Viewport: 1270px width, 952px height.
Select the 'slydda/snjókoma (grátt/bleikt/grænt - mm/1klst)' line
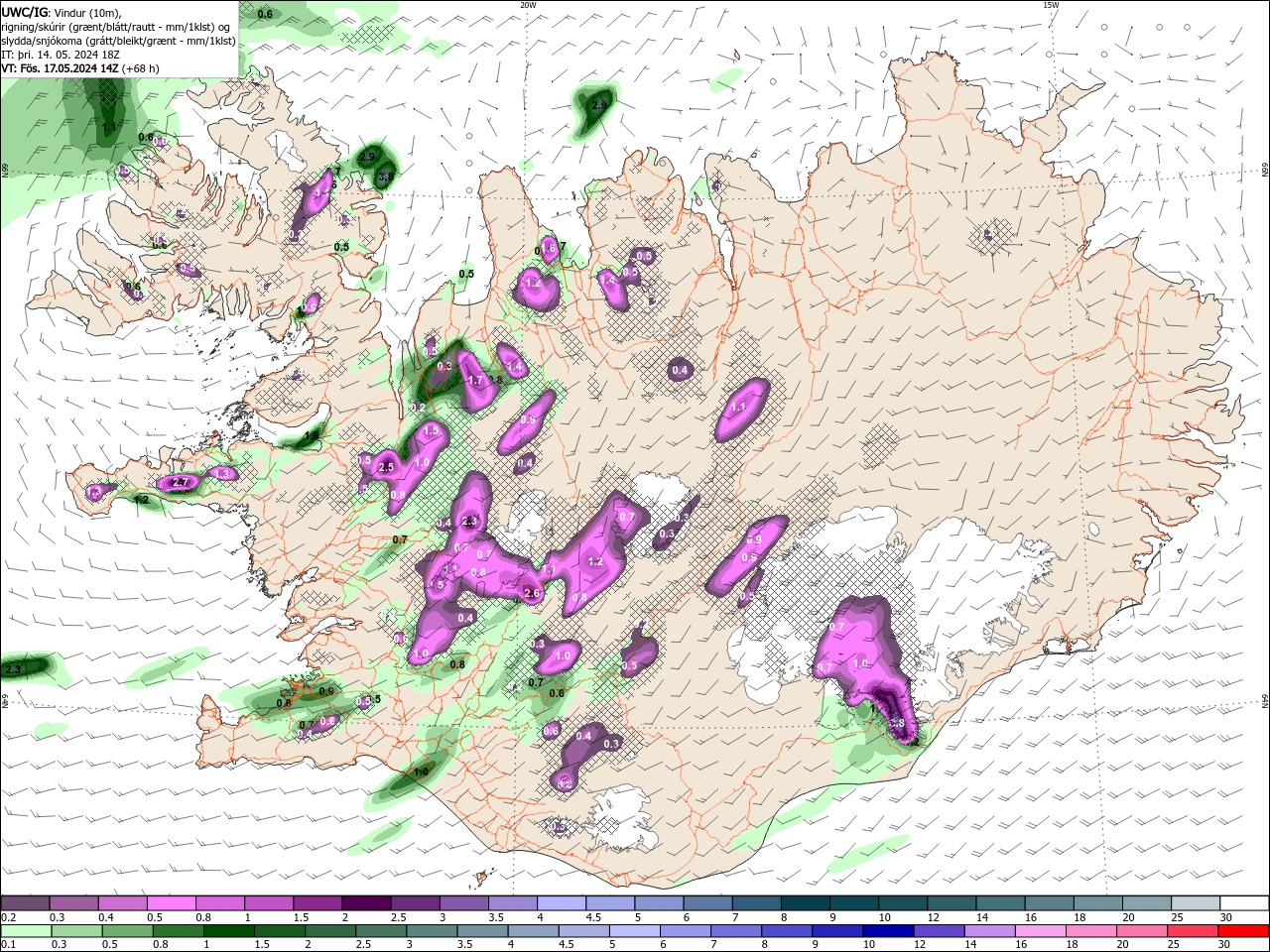pos(119,41)
